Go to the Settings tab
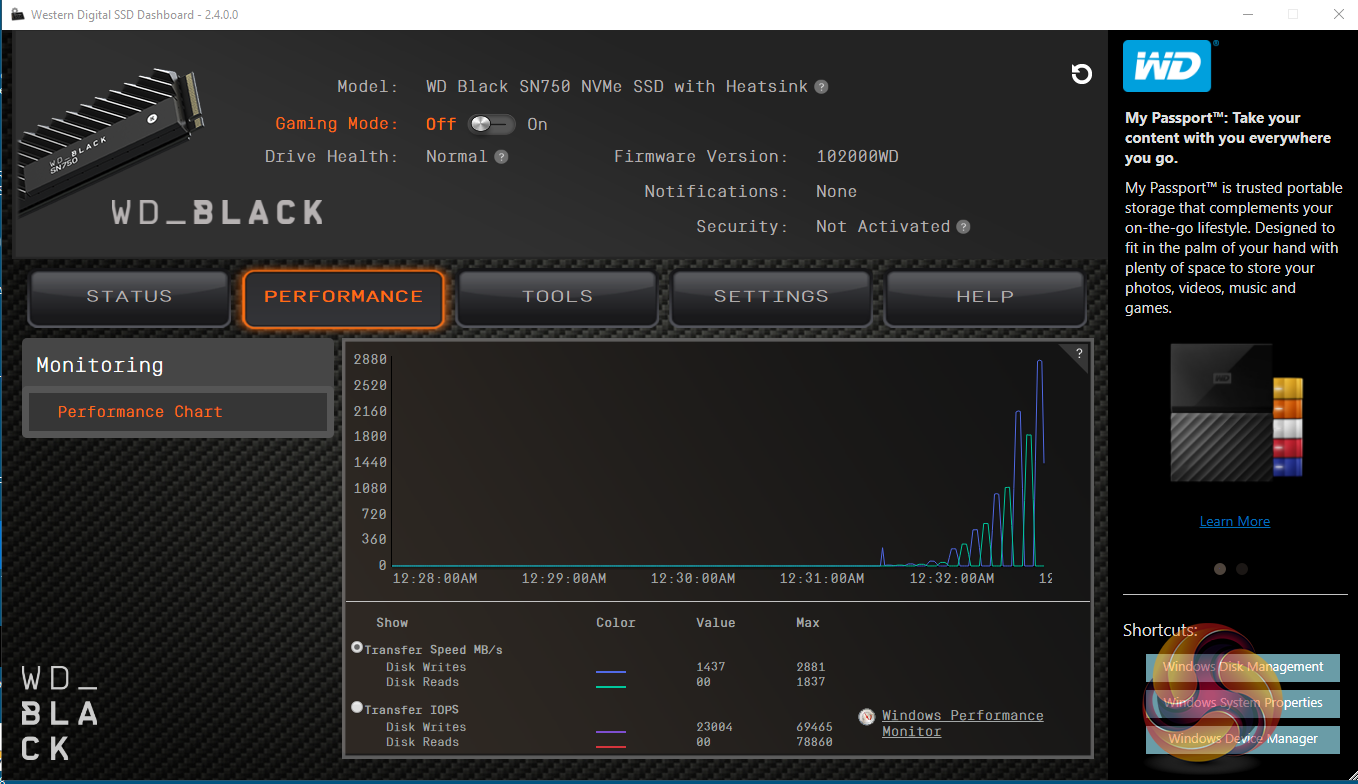The image size is (1358, 784). [771, 297]
